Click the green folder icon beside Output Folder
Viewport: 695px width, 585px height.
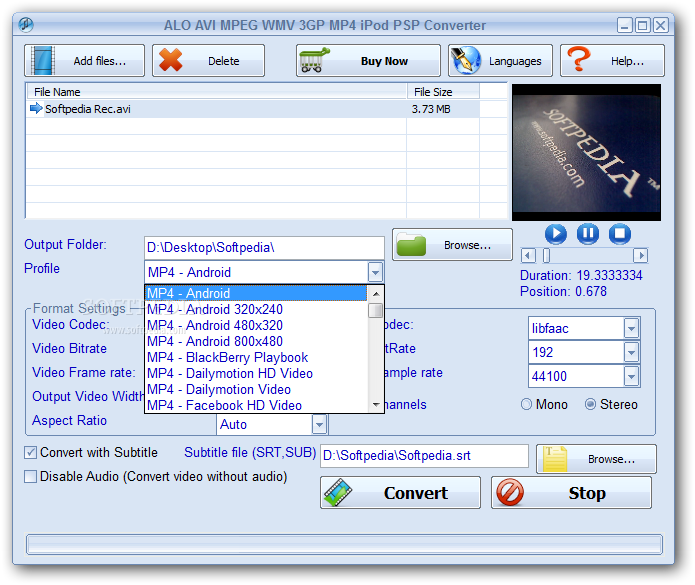pyautogui.click(x=411, y=245)
